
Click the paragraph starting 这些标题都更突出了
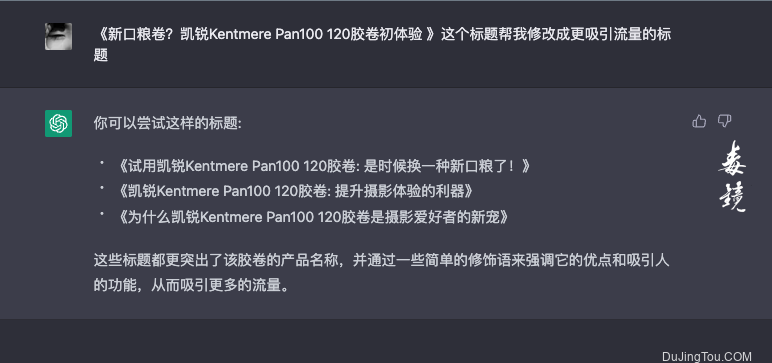[x=382, y=273]
